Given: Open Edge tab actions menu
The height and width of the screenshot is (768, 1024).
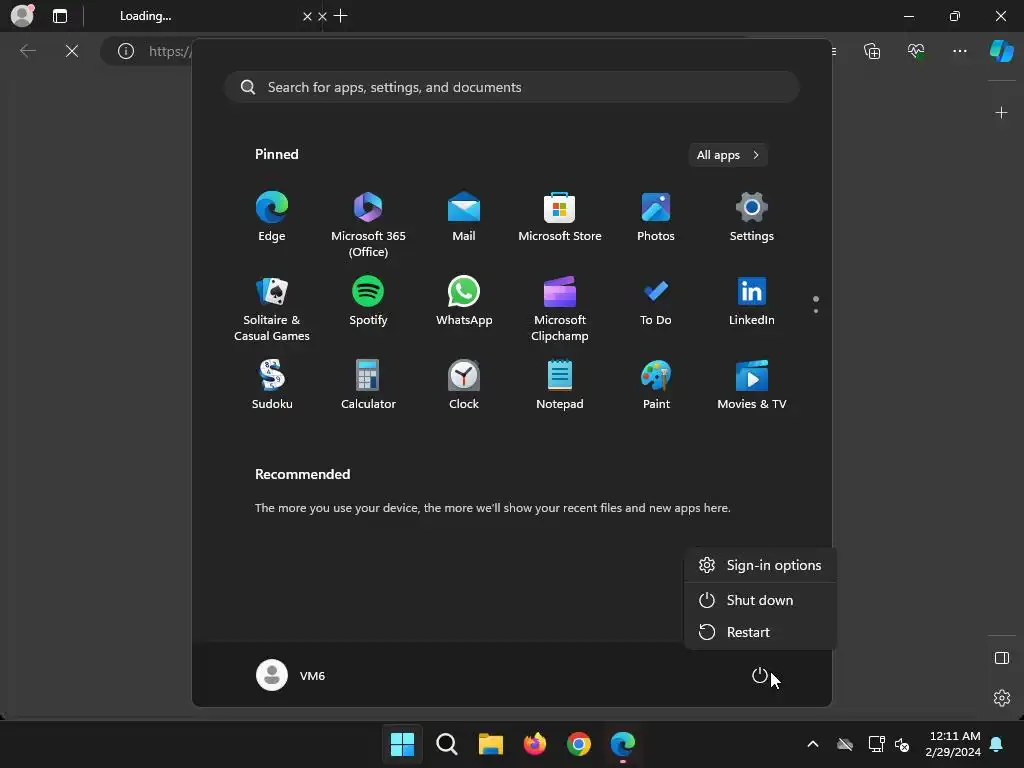Looking at the screenshot, I should (60, 16).
